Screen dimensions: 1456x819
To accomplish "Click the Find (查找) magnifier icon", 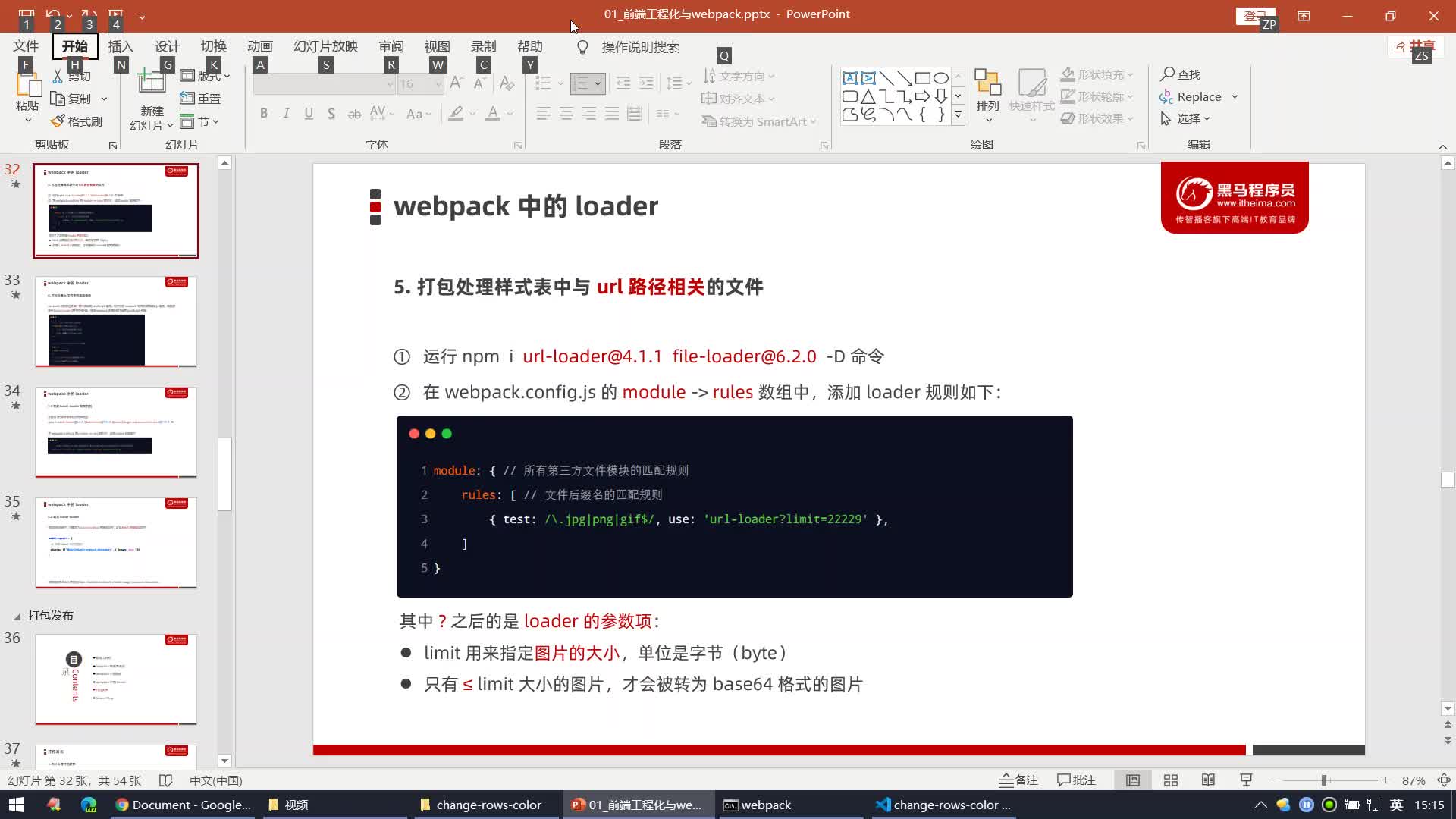I will 1168,74.
